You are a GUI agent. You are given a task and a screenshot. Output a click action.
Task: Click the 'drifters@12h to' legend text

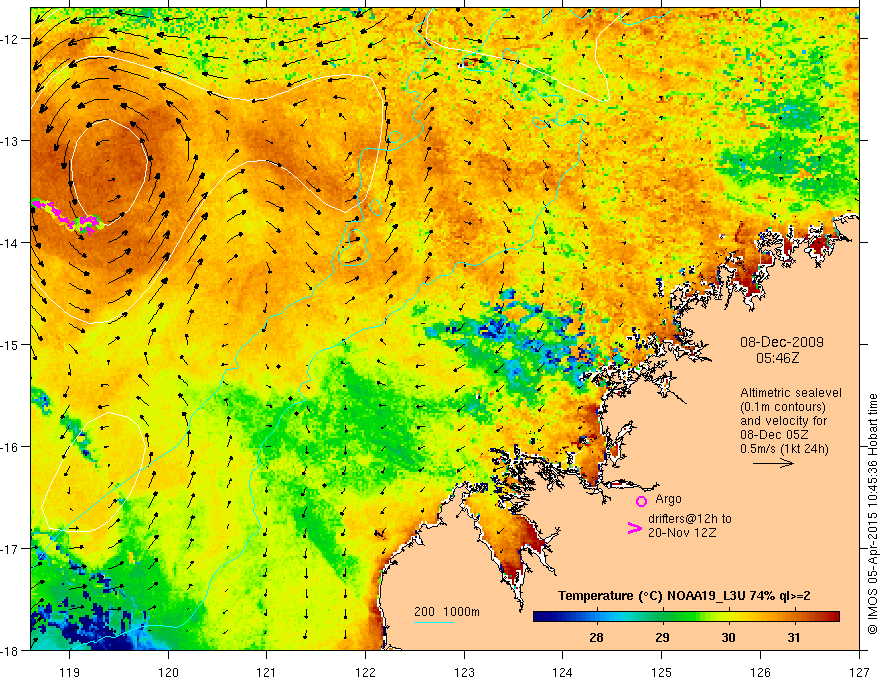pyautogui.click(x=690, y=519)
